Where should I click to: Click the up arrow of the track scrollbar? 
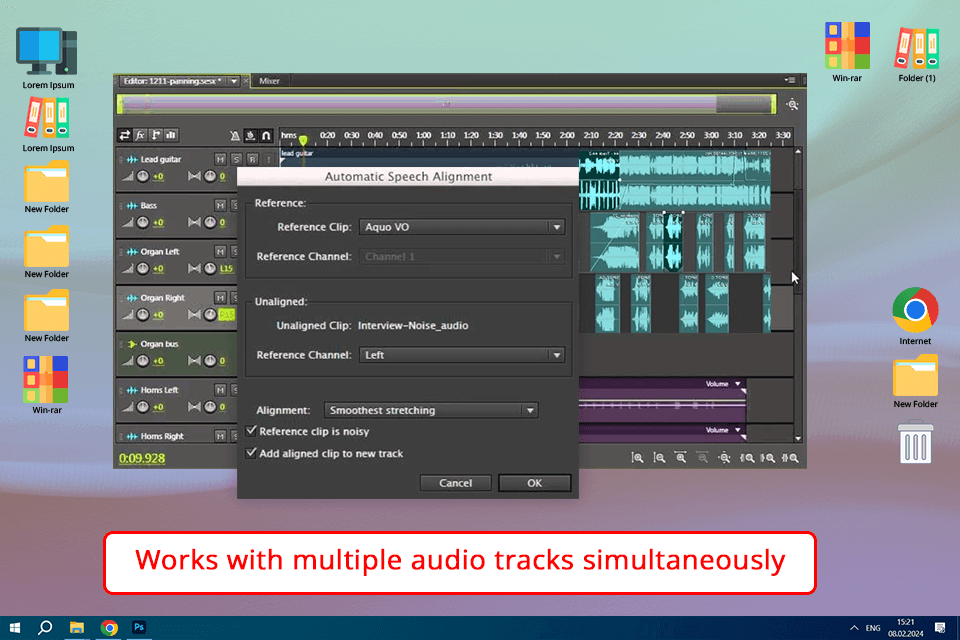[798, 151]
